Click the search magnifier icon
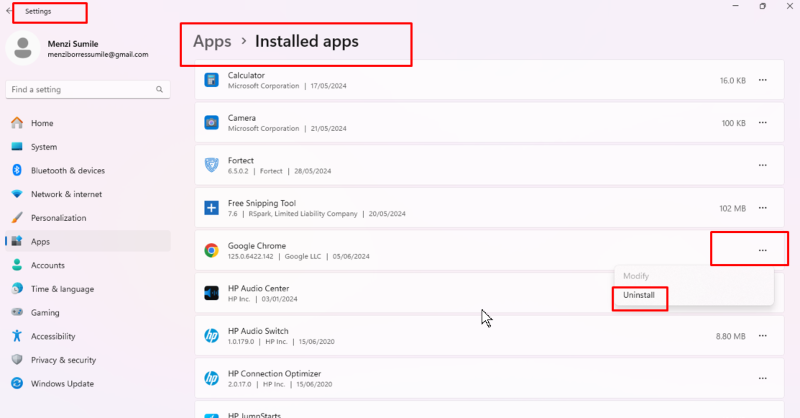Viewport: 800px width, 418px height. (159, 89)
